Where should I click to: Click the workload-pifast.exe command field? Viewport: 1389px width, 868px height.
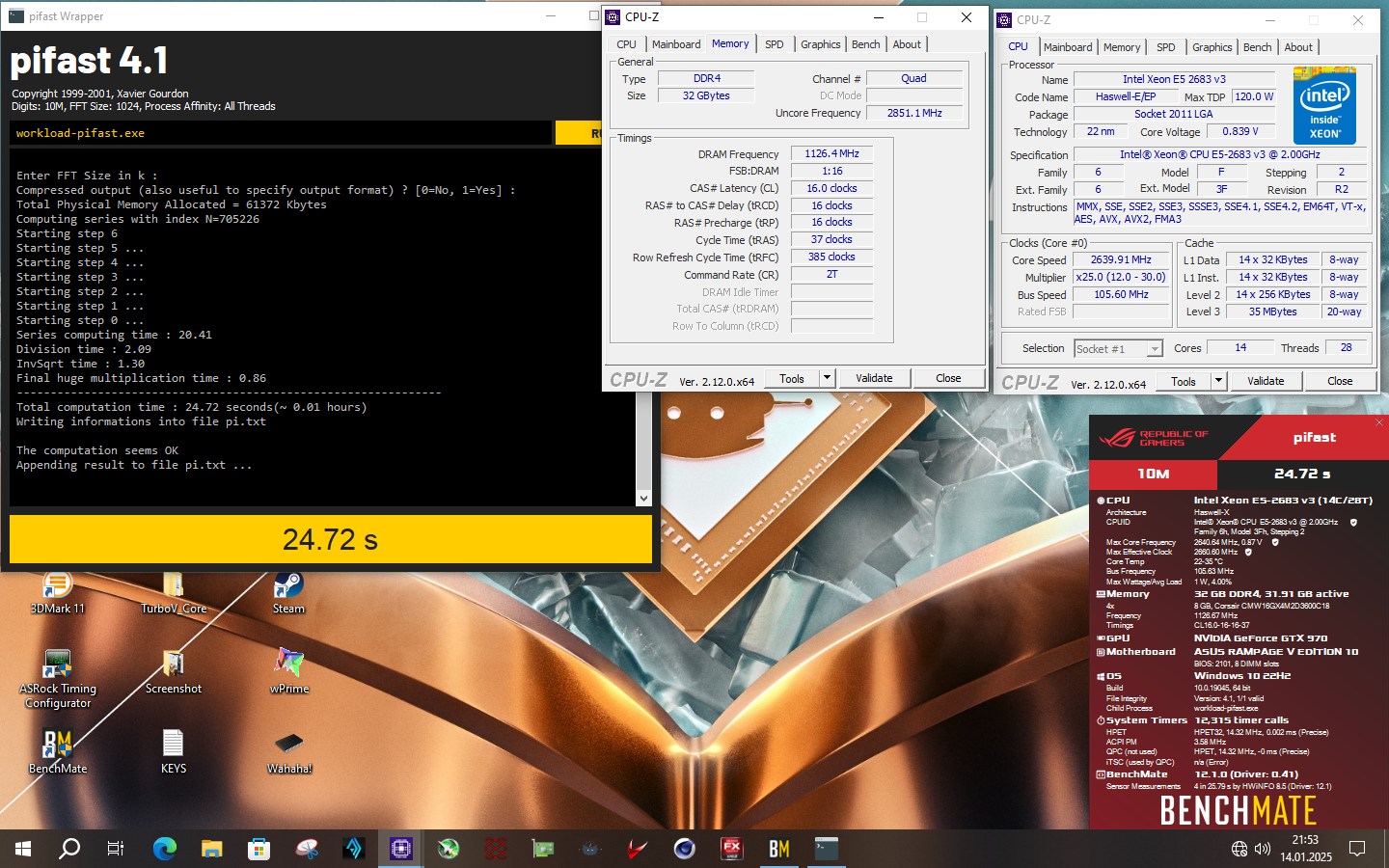point(281,133)
